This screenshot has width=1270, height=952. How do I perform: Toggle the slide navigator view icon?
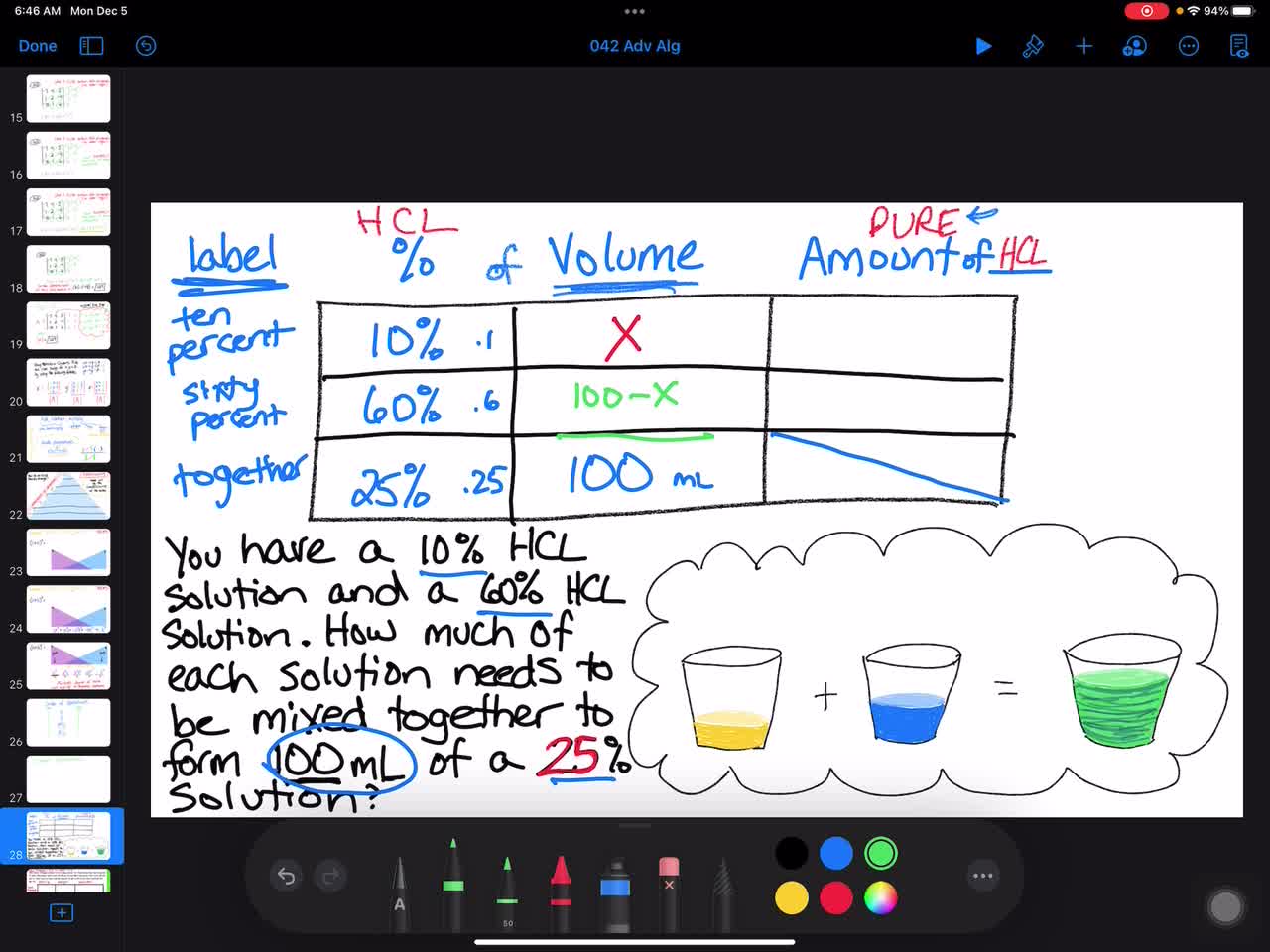coord(91,46)
